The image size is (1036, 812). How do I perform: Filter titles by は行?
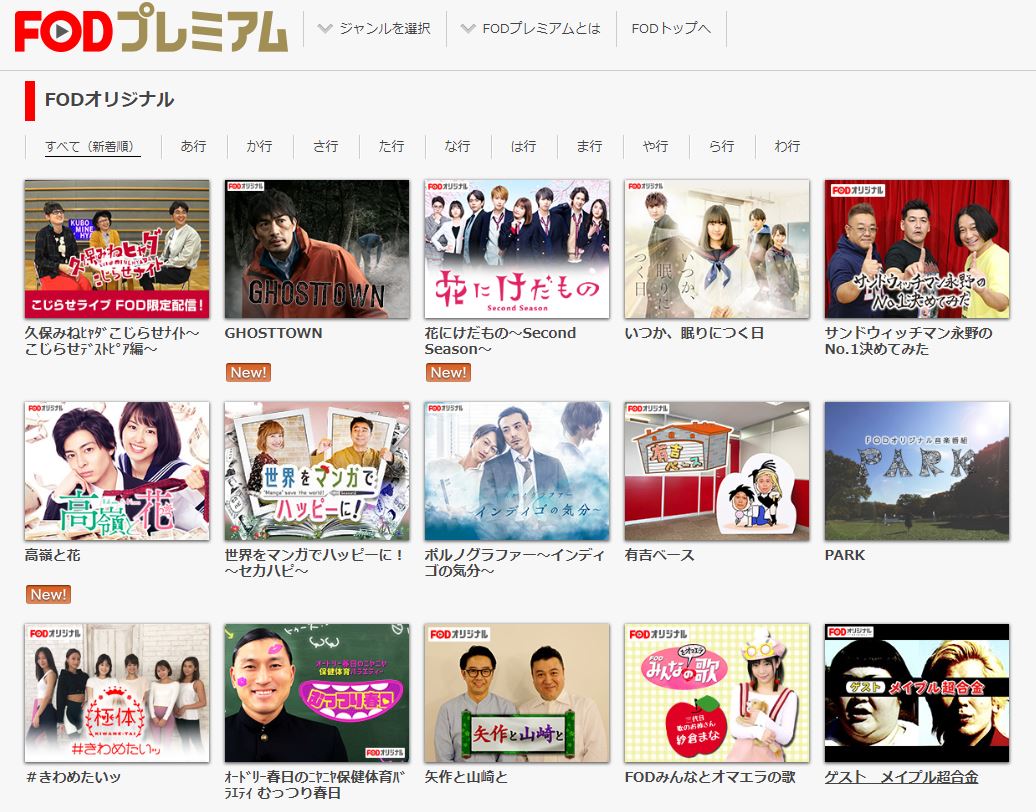click(x=524, y=147)
